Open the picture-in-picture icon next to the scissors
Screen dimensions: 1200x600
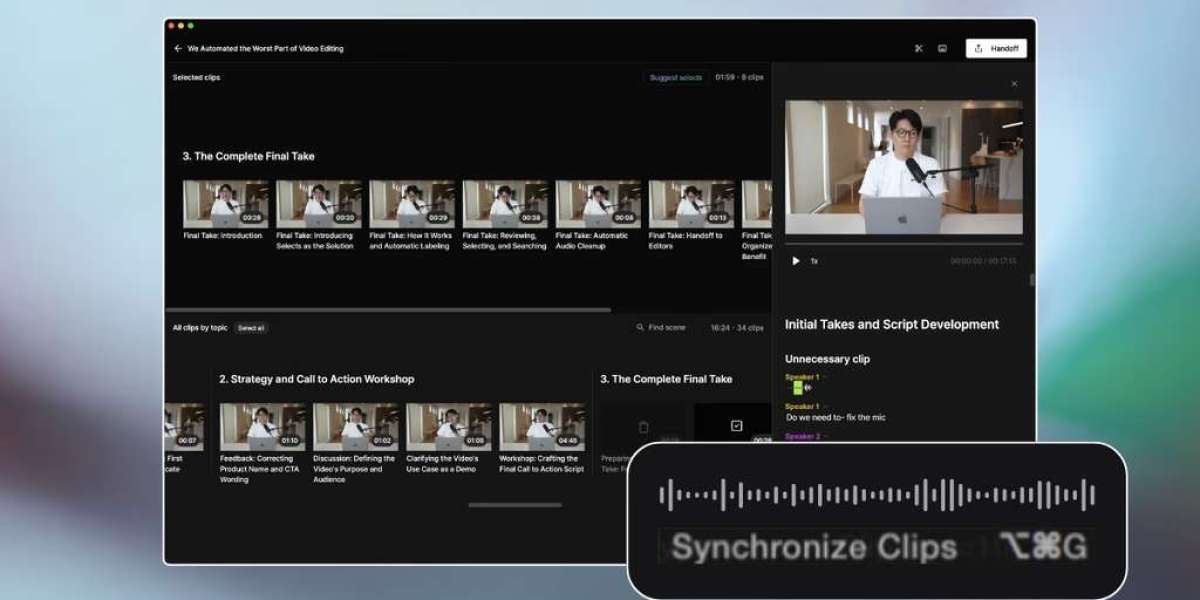pyautogui.click(x=942, y=48)
